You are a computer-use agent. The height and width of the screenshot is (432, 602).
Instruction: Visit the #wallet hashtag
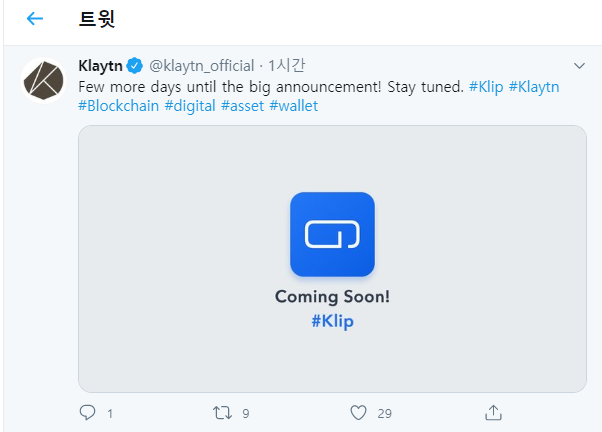tap(294, 106)
